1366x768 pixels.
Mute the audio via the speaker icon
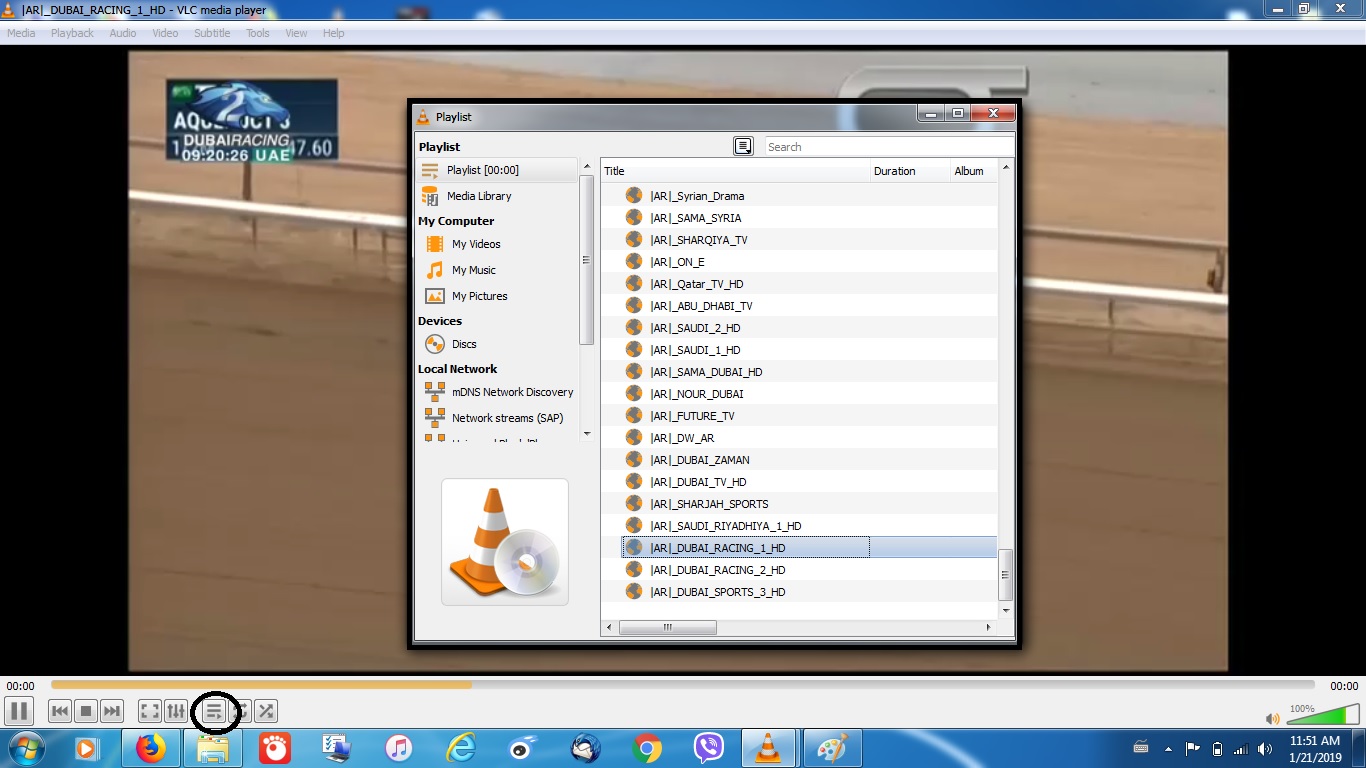tap(1273, 718)
